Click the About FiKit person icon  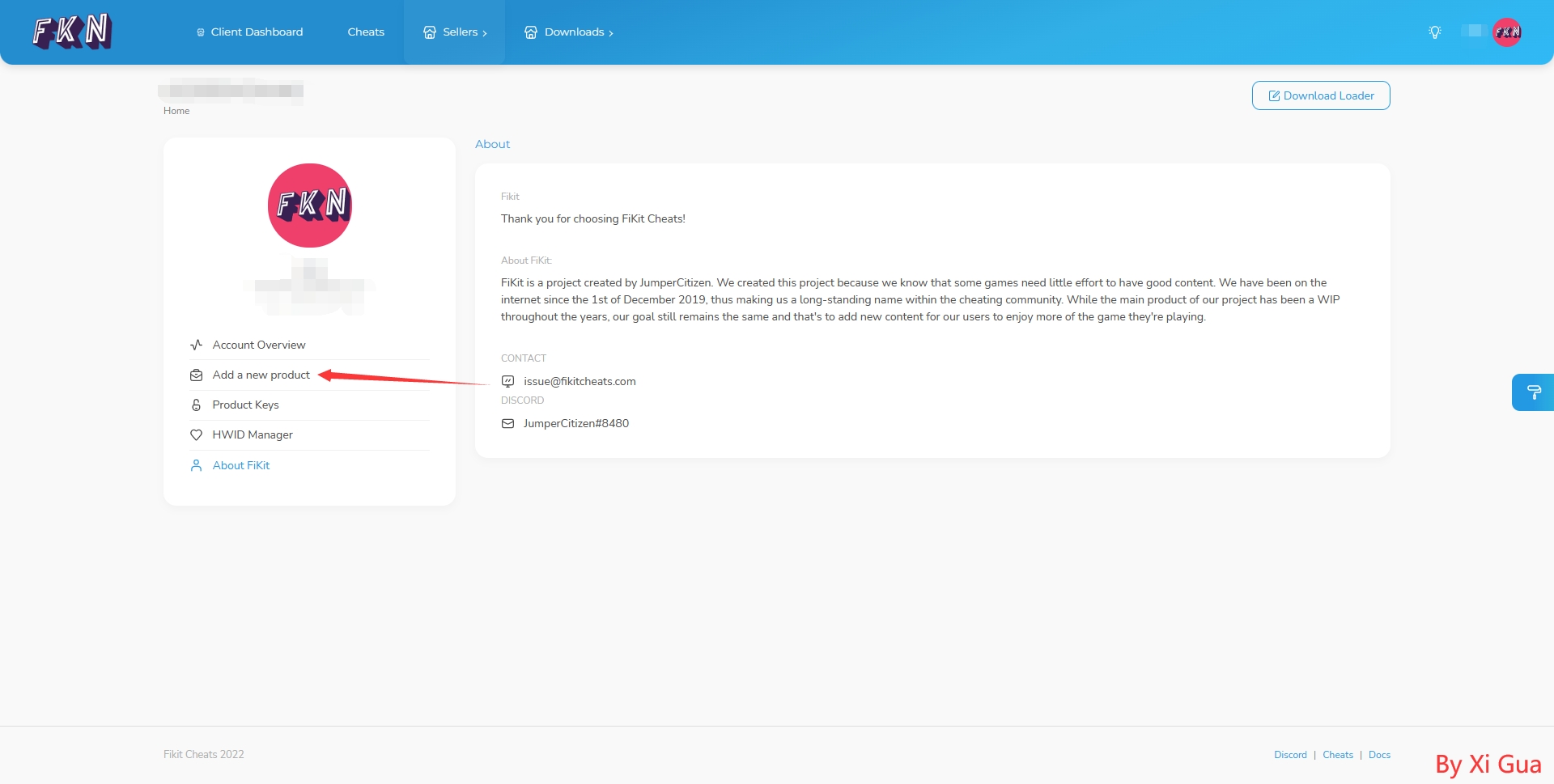(x=196, y=466)
